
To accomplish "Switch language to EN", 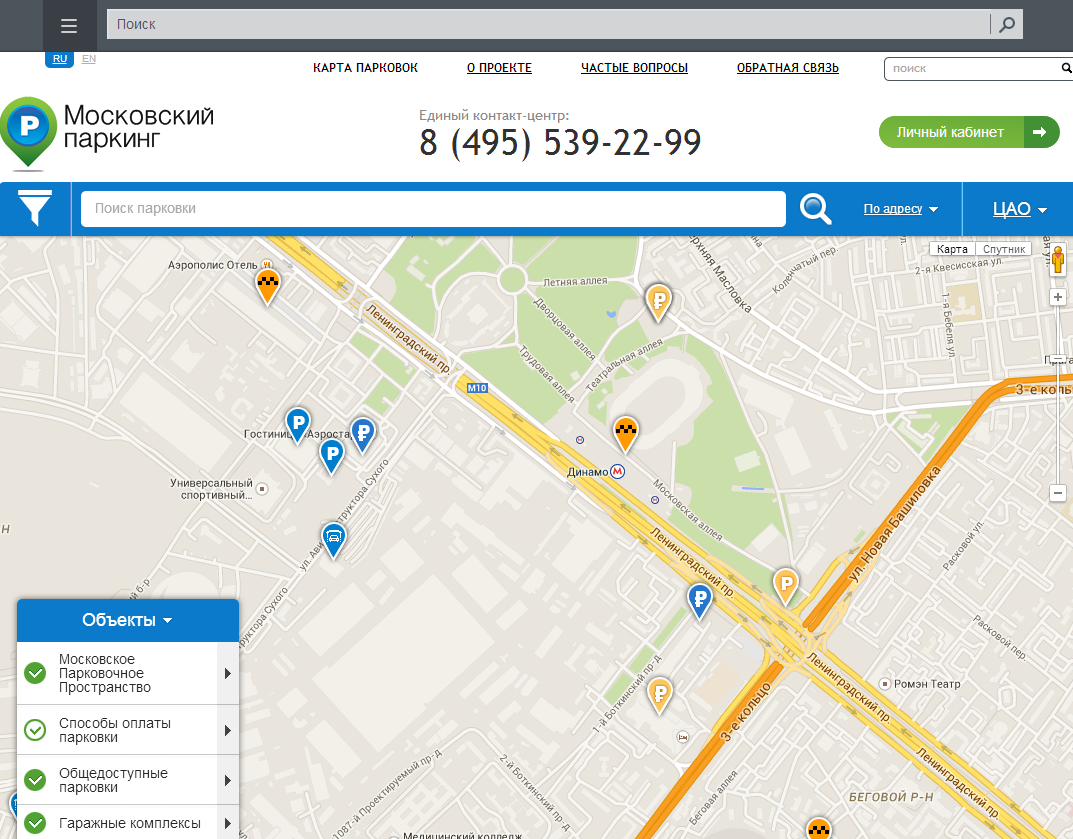I will coord(89,59).
